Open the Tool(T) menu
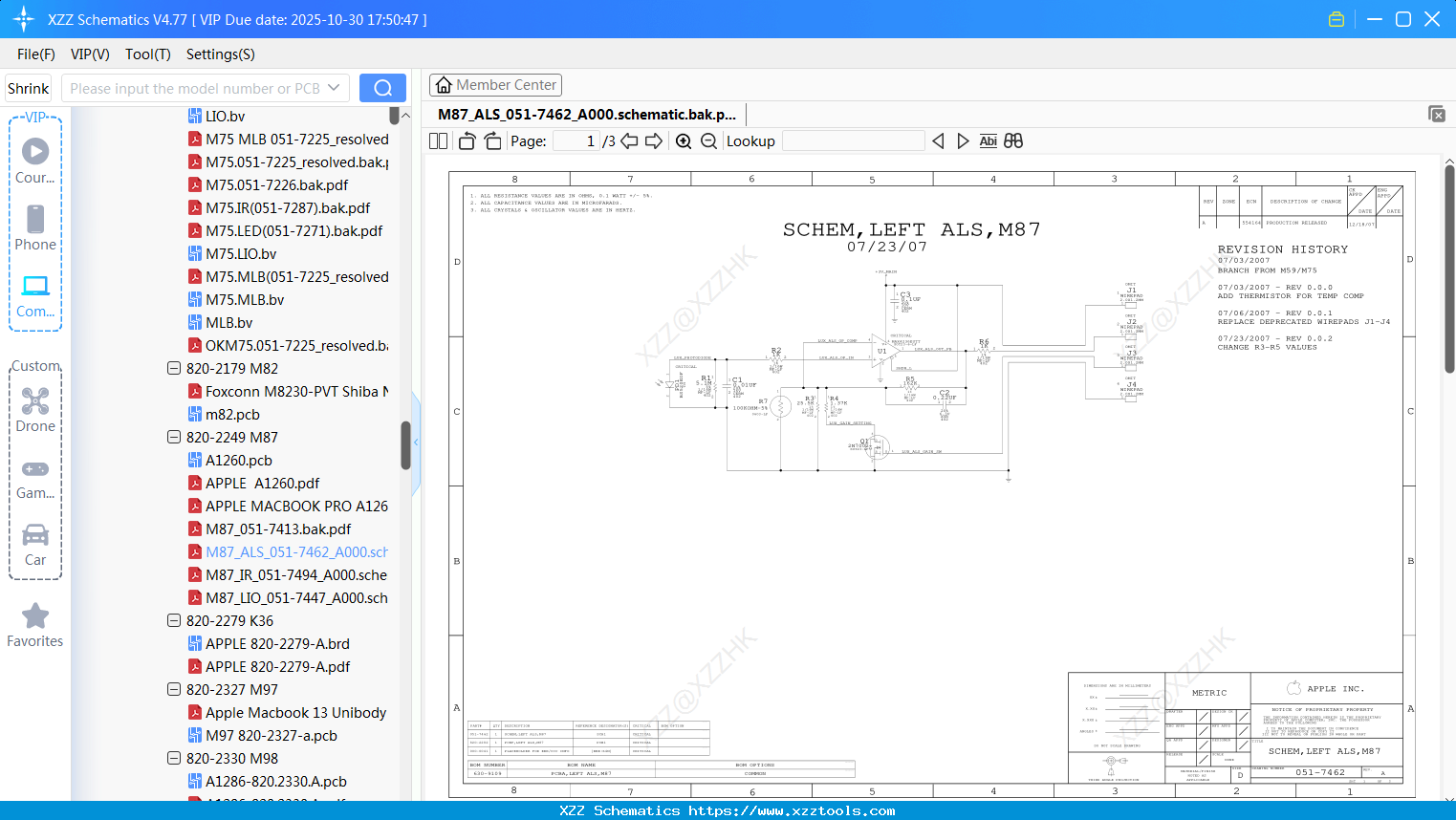Screen dimensions: 1456x820 point(148,54)
